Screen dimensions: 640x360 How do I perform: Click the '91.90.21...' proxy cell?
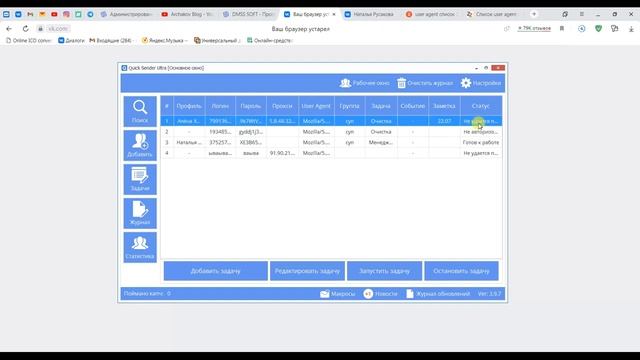(282, 153)
